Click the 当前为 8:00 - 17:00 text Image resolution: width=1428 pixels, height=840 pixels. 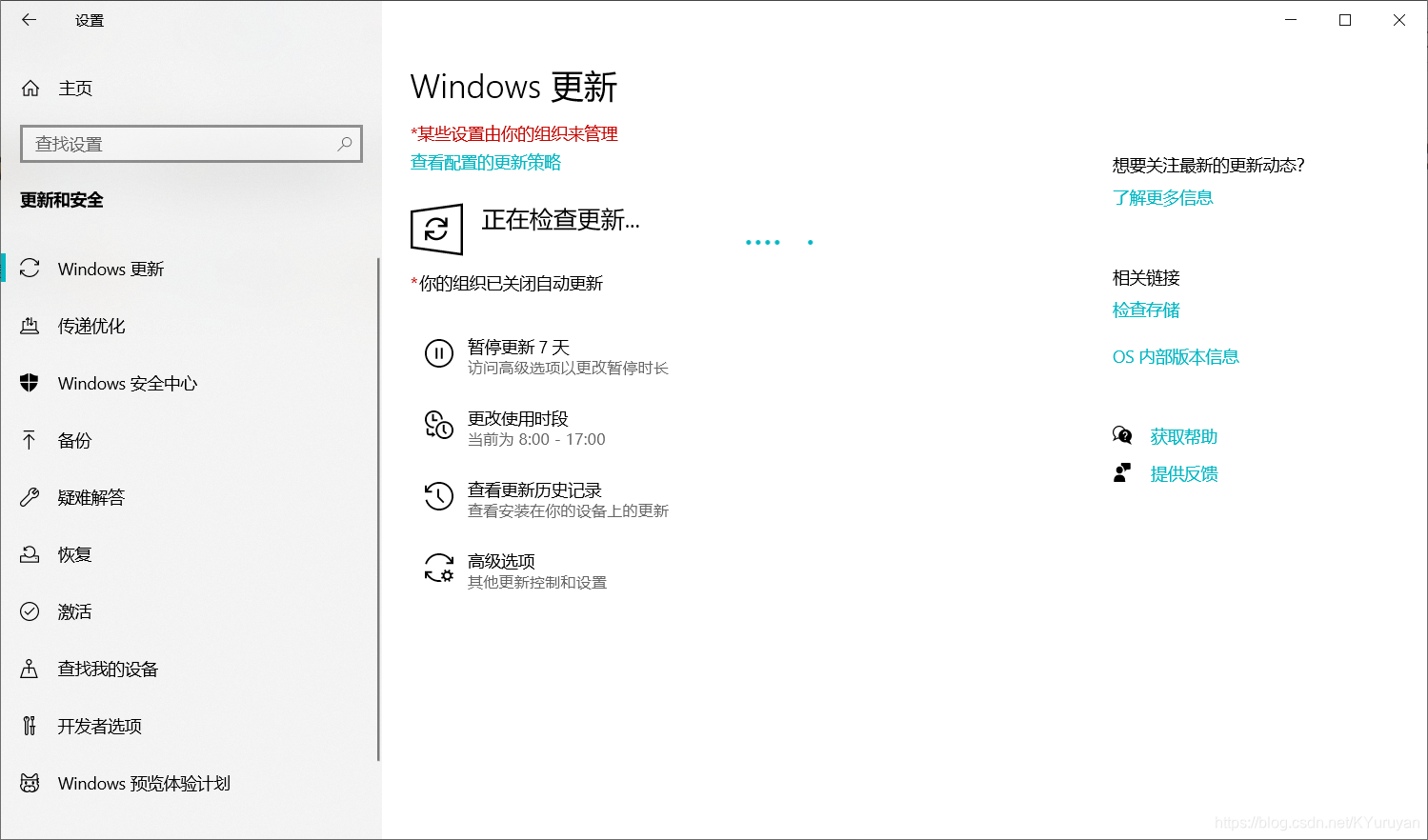click(536, 439)
